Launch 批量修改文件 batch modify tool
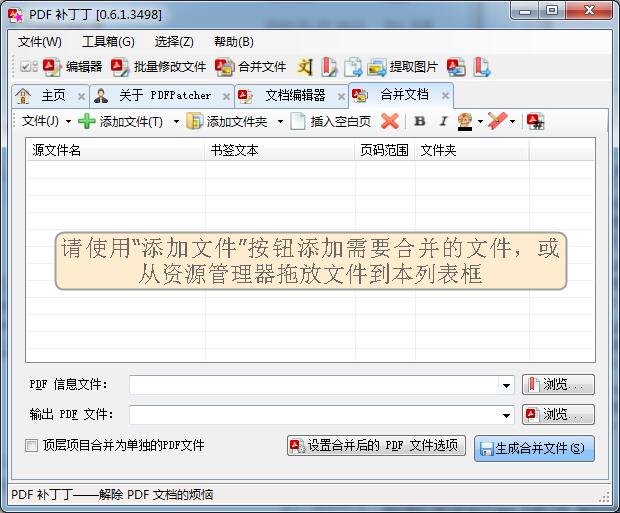This screenshot has height=513, width=620. [x=158, y=67]
